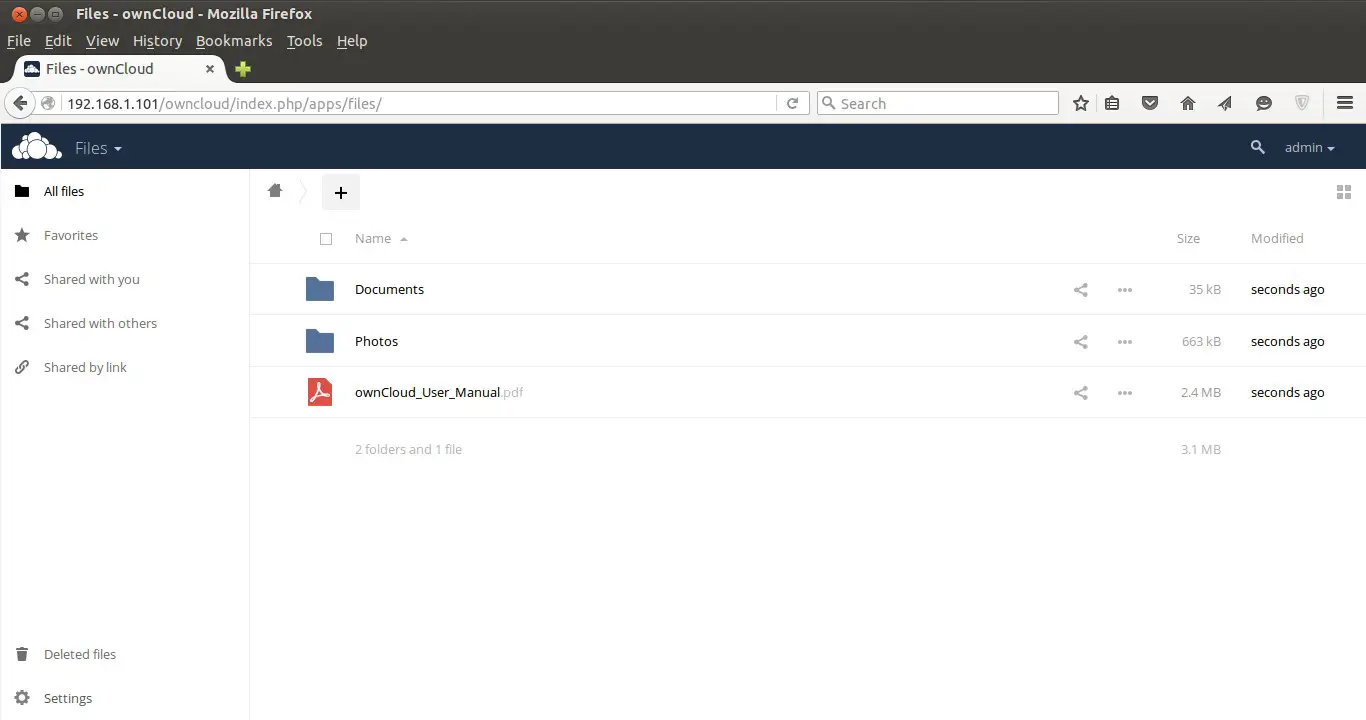Click the 2.4 MB size value
This screenshot has height=720, width=1366.
point(1200,392)
